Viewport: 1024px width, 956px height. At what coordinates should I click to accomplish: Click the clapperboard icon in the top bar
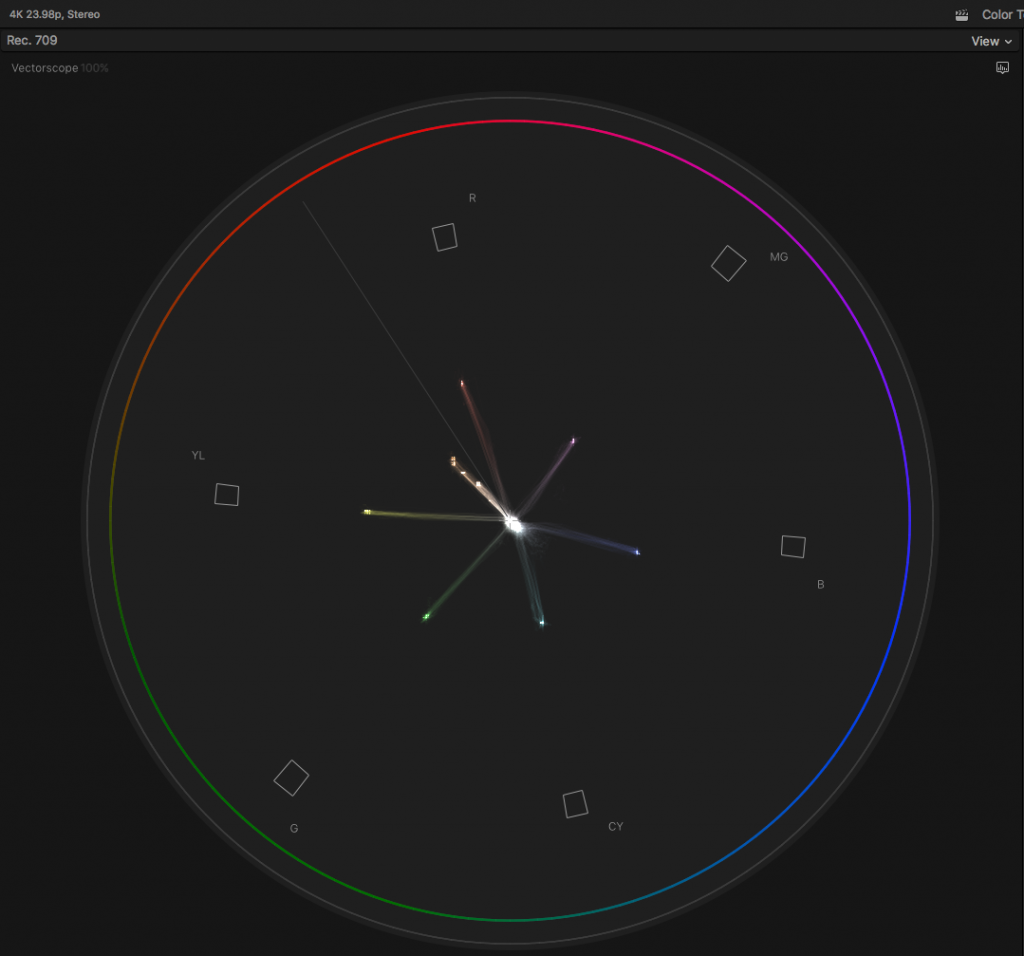pyautogui.click(x=962, y=15)
